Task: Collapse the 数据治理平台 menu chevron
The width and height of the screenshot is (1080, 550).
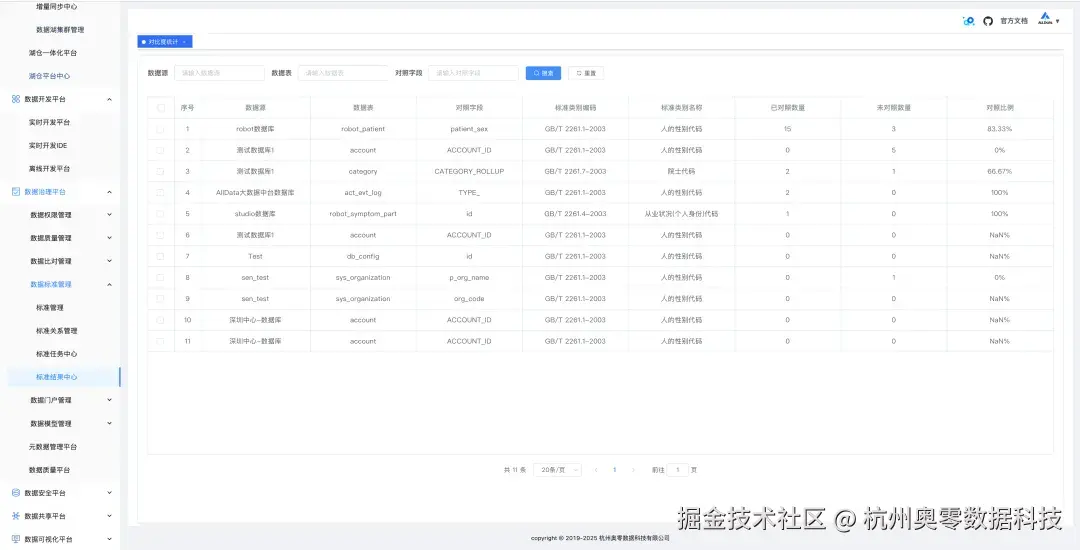Action: tap(110, 191)
